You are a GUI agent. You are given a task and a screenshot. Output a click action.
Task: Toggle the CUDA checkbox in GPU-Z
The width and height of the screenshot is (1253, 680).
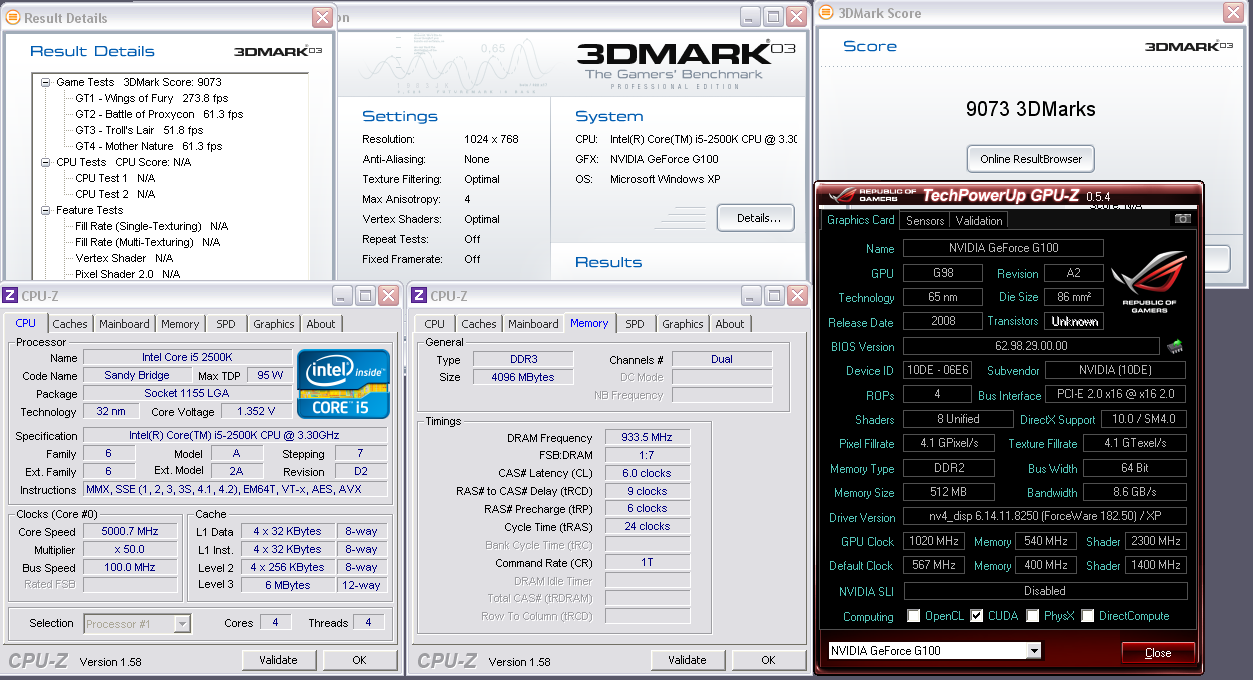tap(977, 616)
